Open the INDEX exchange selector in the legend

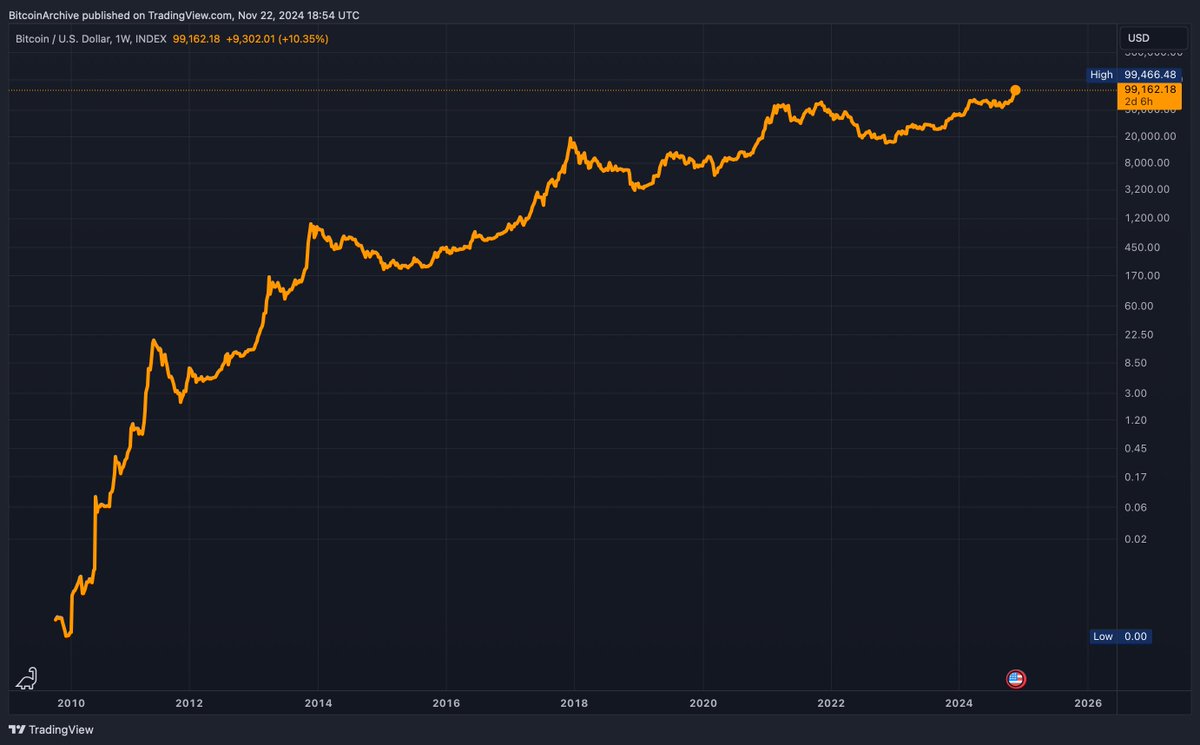[150, 39]
